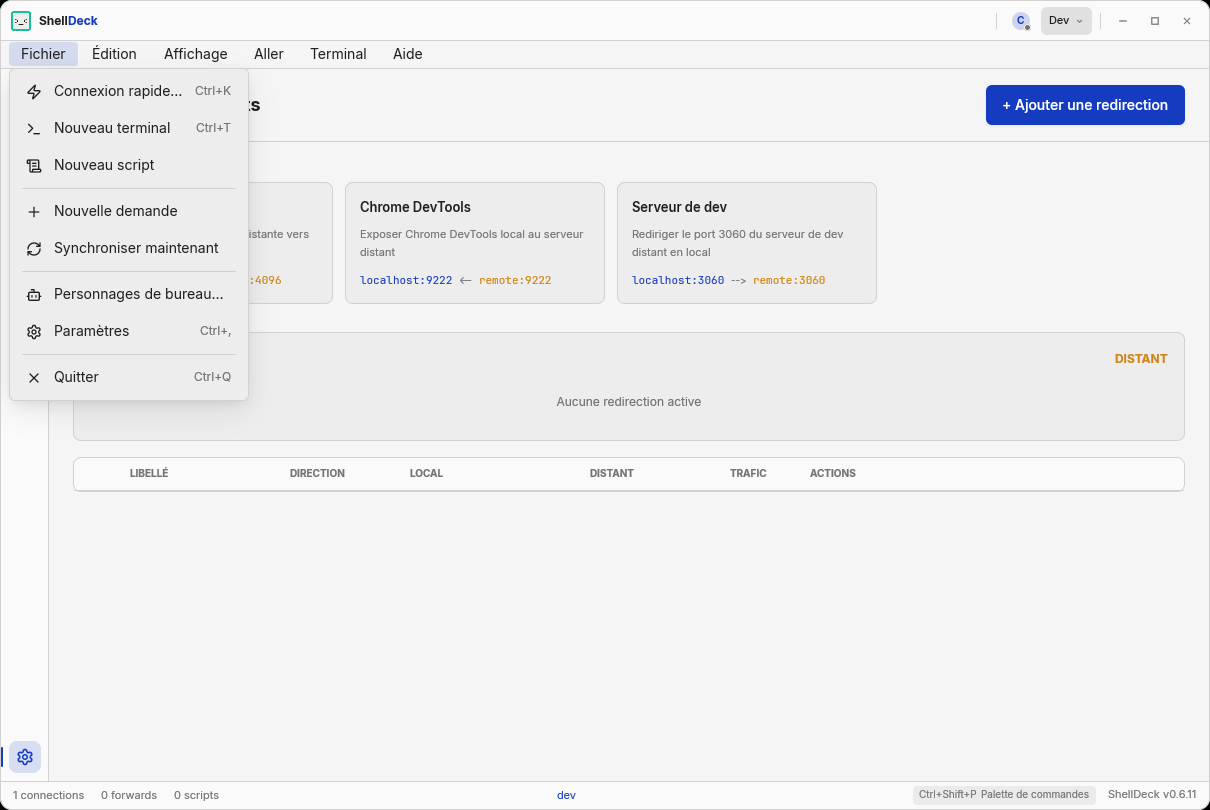
Task: Open the Édition menu
Action: [114, 54]
